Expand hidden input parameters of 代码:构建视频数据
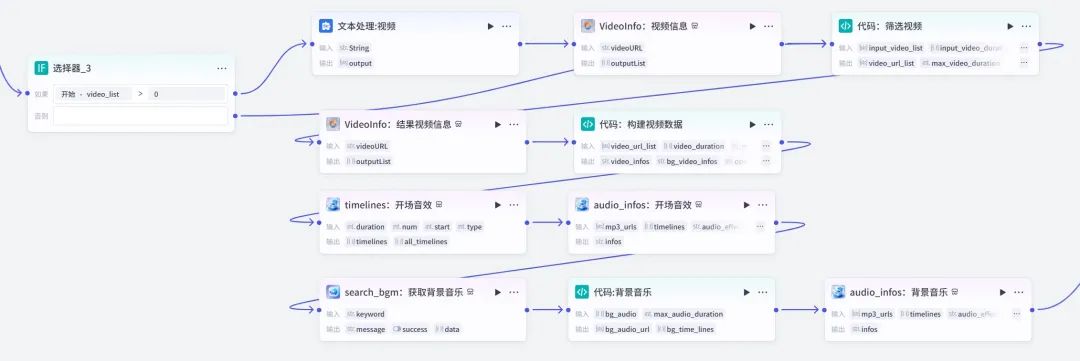1080x361 pixels. pos(766,146)
